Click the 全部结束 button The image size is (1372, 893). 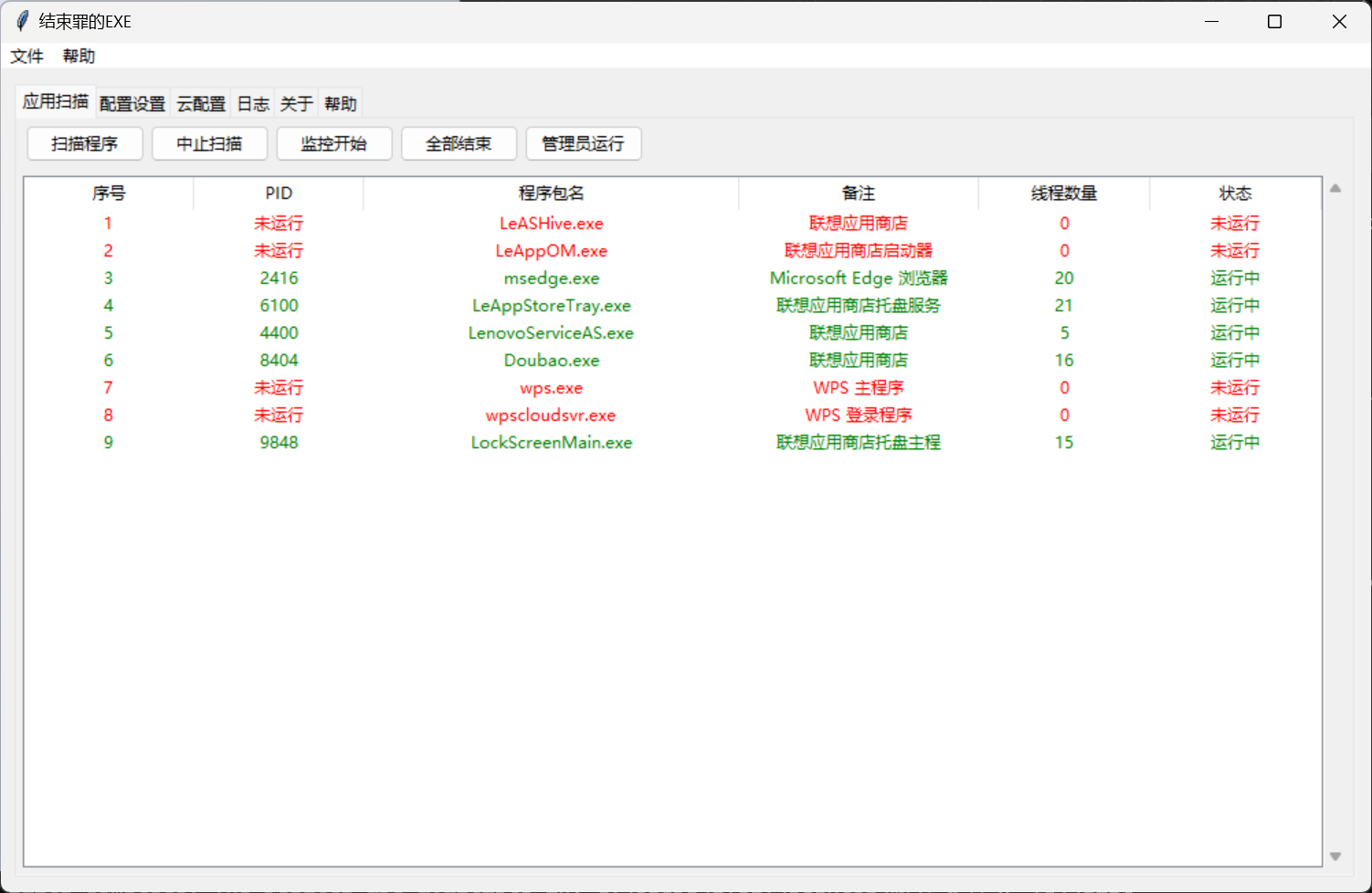[459, 143]
